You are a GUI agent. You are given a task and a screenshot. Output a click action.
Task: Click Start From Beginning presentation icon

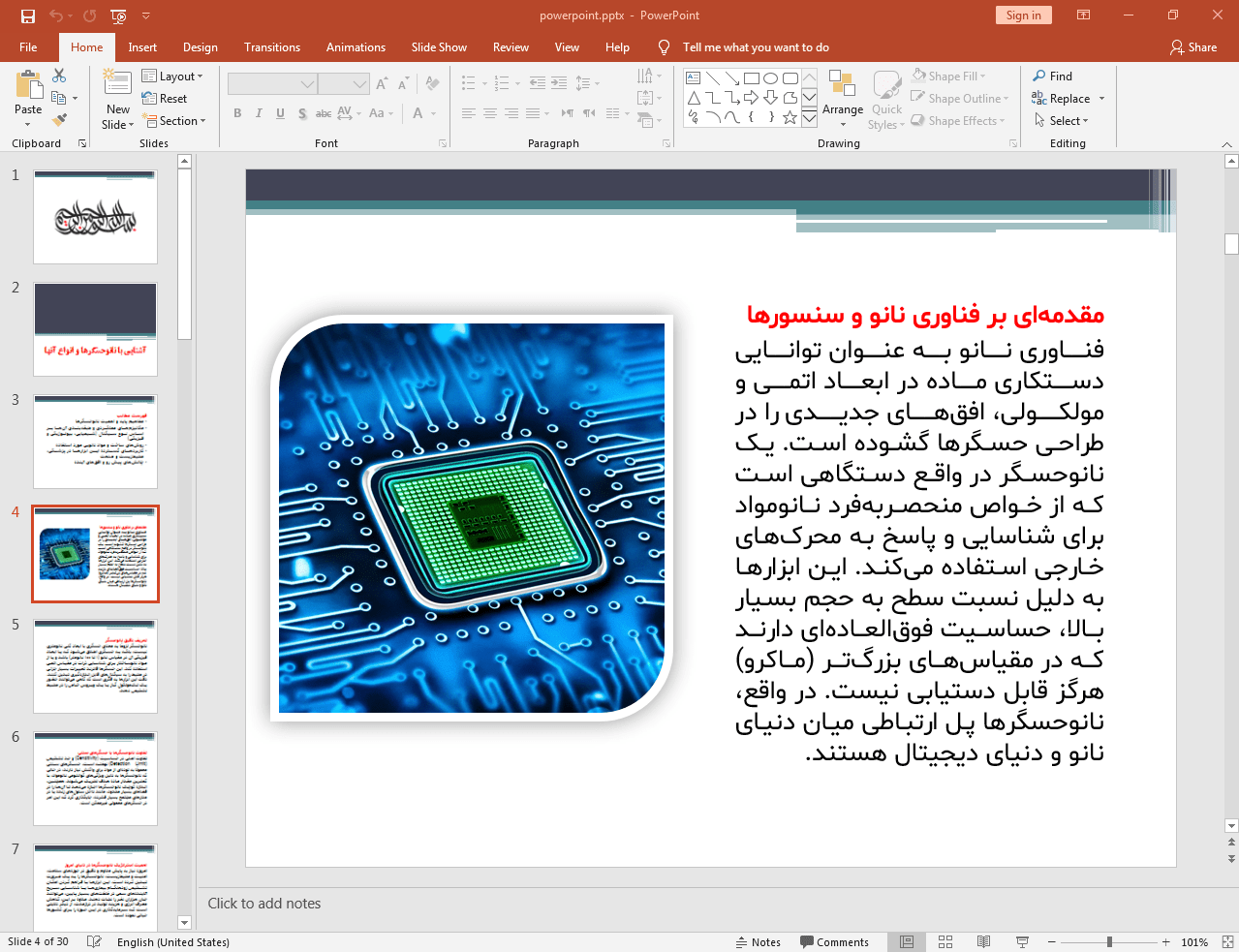point(118,15)
